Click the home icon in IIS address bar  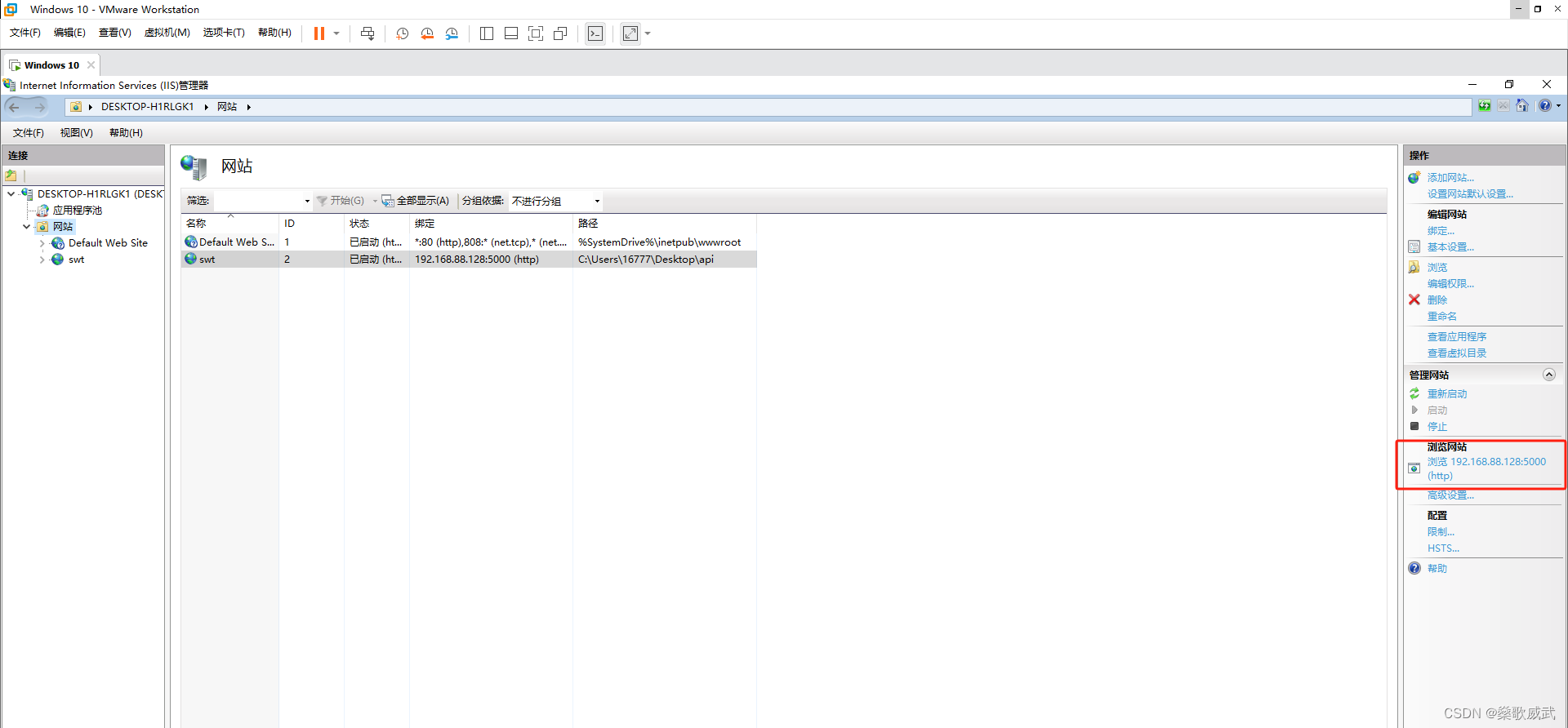click(1522, 106)
